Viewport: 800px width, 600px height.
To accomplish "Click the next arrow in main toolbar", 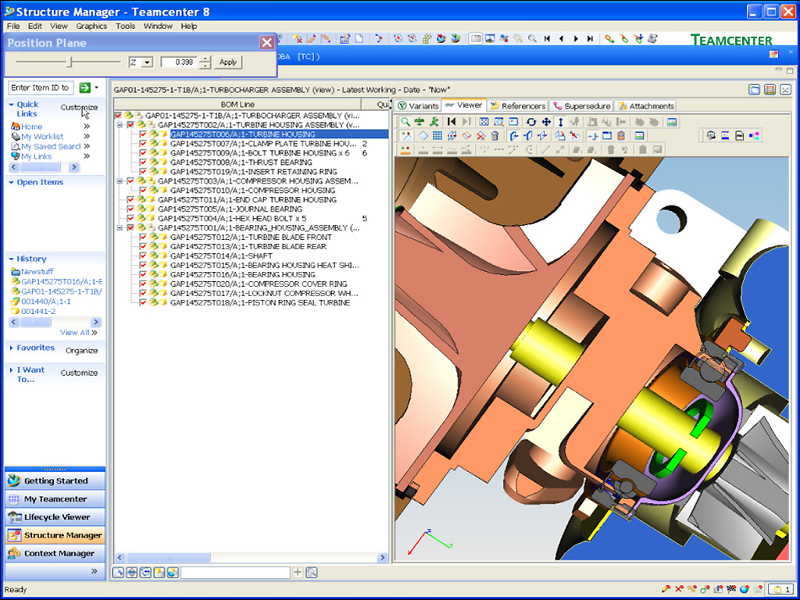I will (576, 39).
